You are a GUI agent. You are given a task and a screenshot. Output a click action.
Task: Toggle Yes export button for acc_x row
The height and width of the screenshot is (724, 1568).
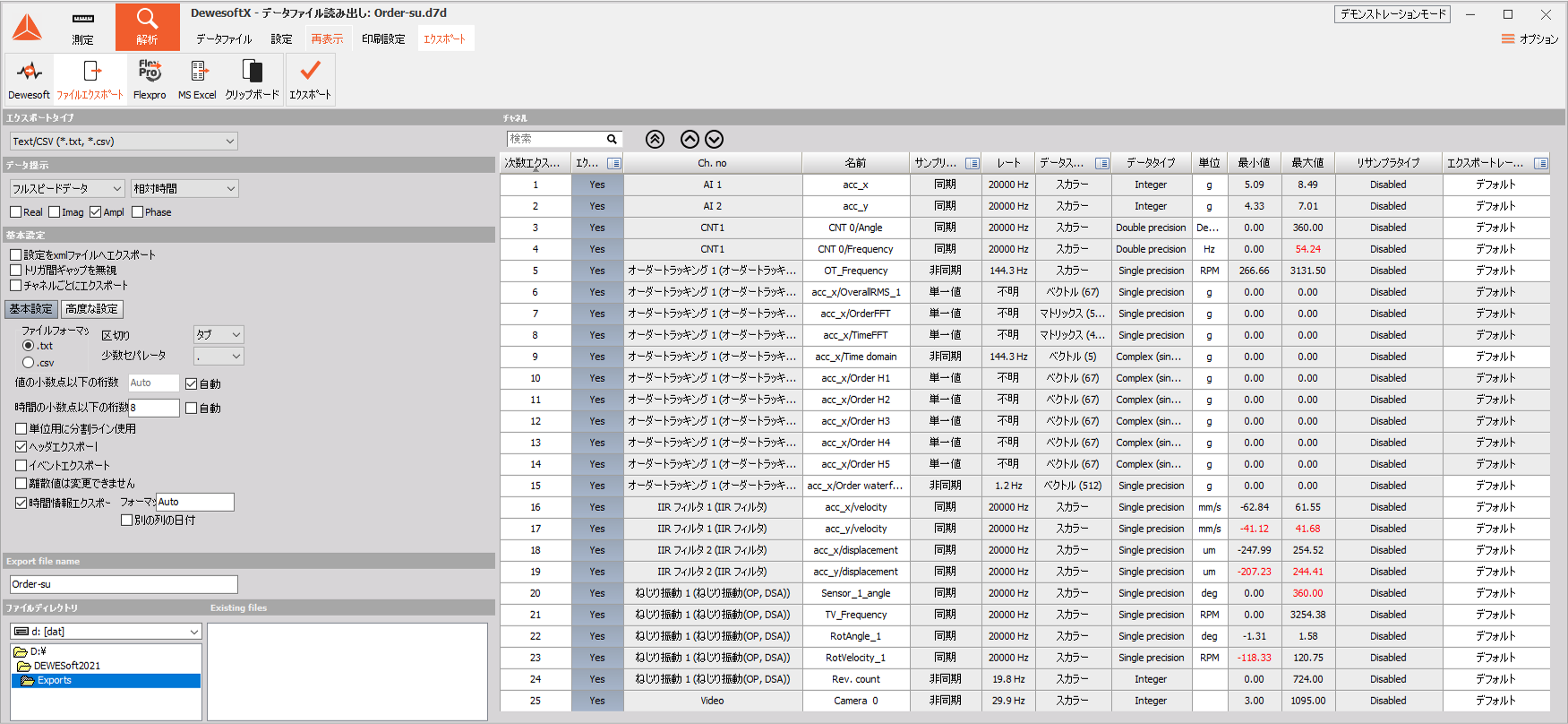coord(597,185)
